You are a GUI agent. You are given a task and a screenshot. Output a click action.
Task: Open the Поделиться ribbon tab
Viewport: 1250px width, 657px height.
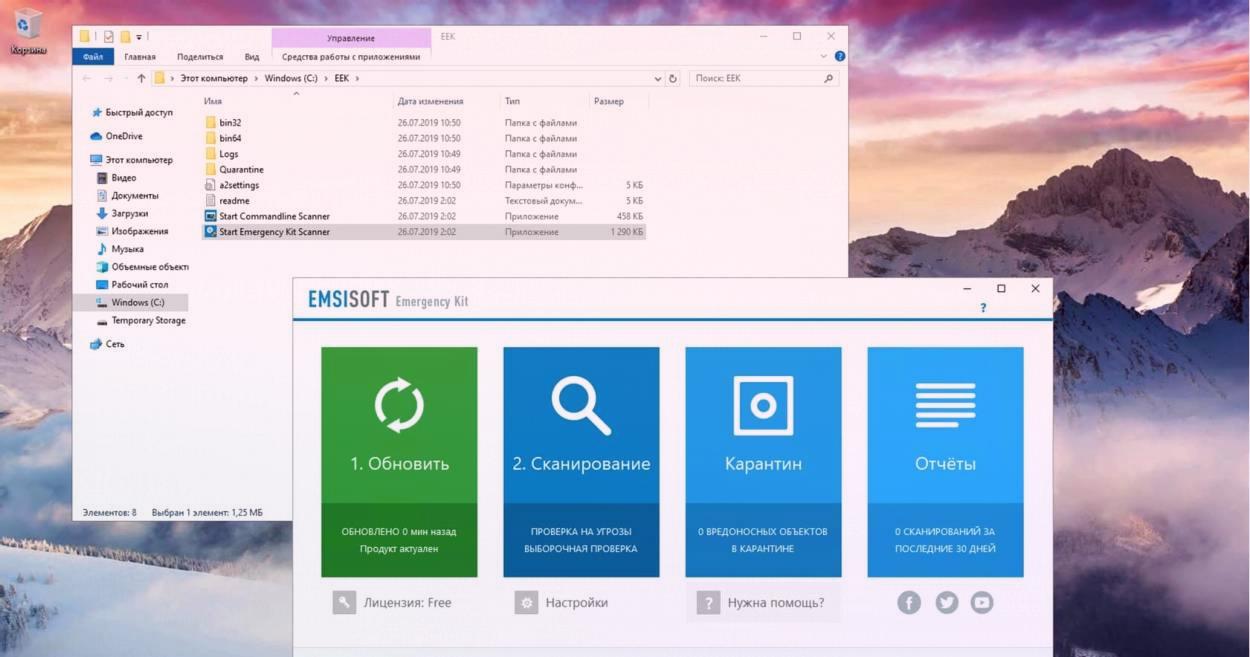(x=200, y=57)
